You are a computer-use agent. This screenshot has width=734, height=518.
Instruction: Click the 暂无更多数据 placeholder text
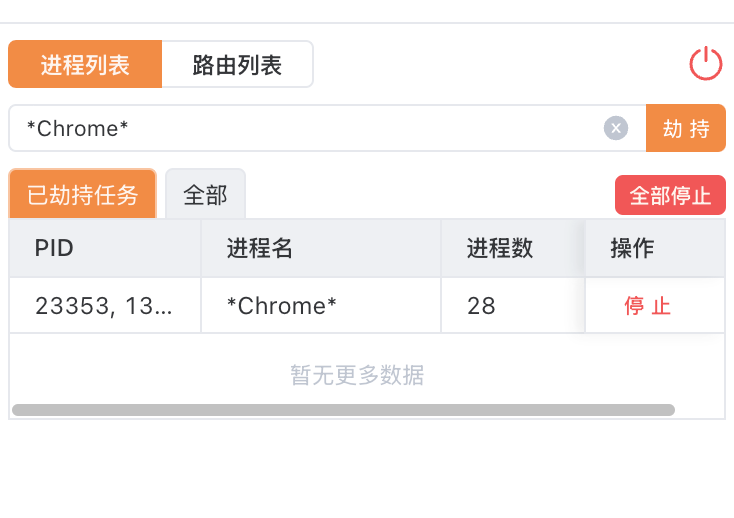pos(357,375)
